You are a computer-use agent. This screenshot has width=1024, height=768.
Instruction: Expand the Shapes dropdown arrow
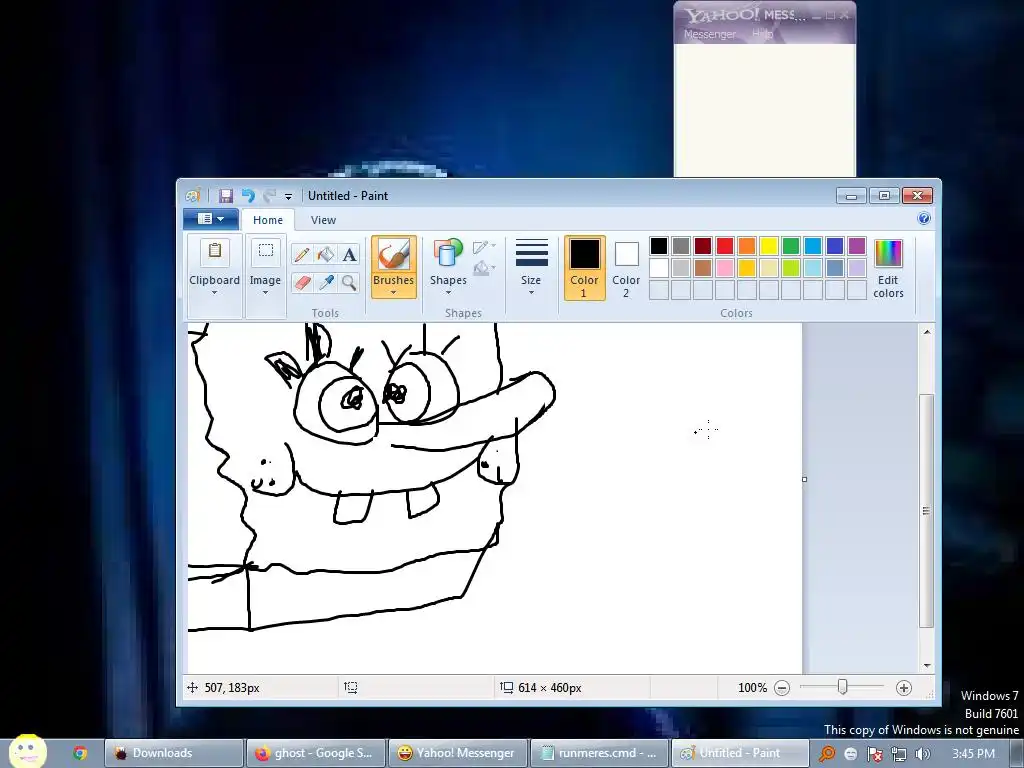tap(448, 293)
